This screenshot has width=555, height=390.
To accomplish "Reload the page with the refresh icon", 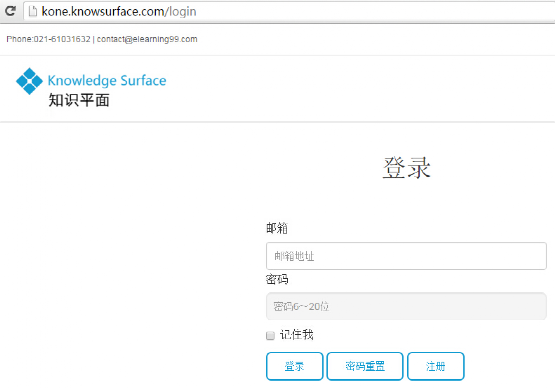I will [10, 11].
